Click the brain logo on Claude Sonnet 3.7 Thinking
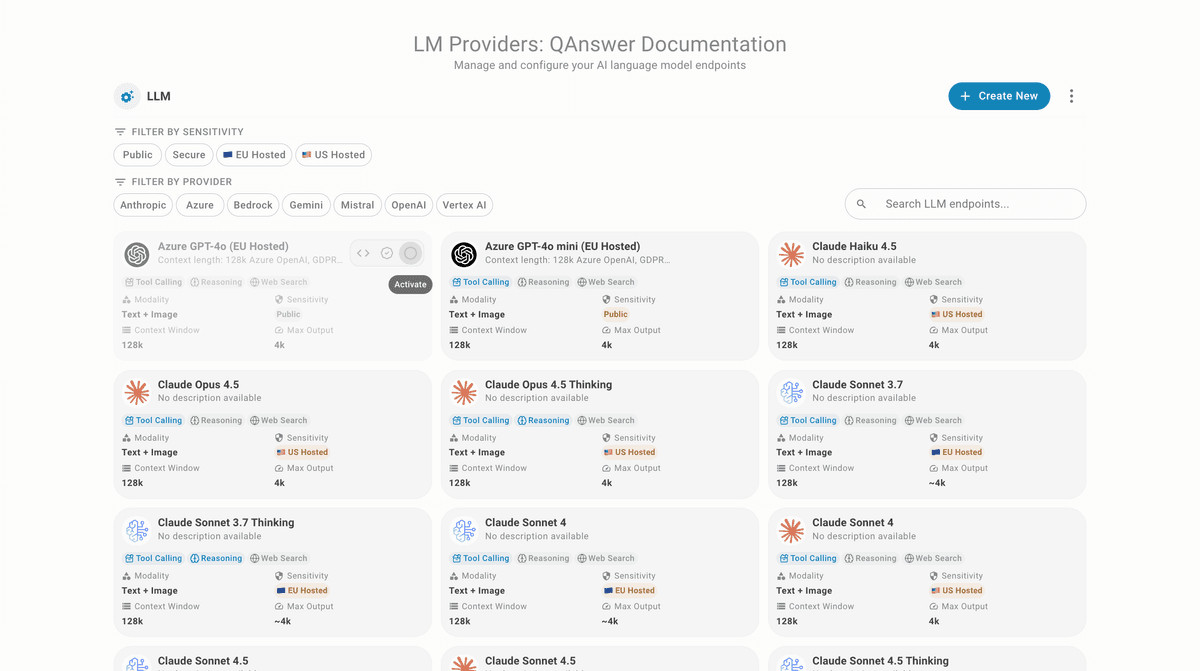 (137, 530)
